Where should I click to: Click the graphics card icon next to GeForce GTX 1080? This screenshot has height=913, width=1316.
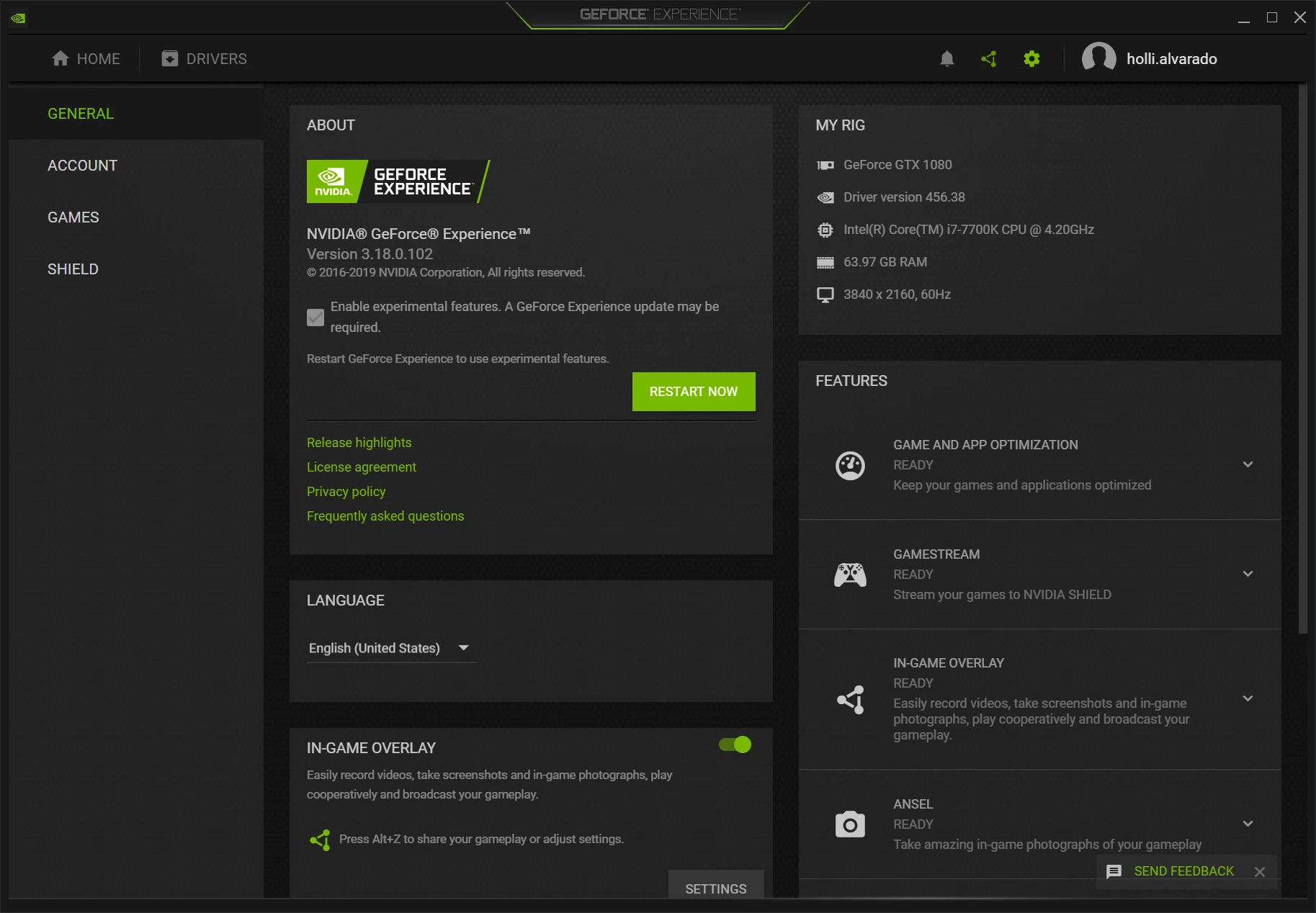pyautogui.click(x=825, y=165)
